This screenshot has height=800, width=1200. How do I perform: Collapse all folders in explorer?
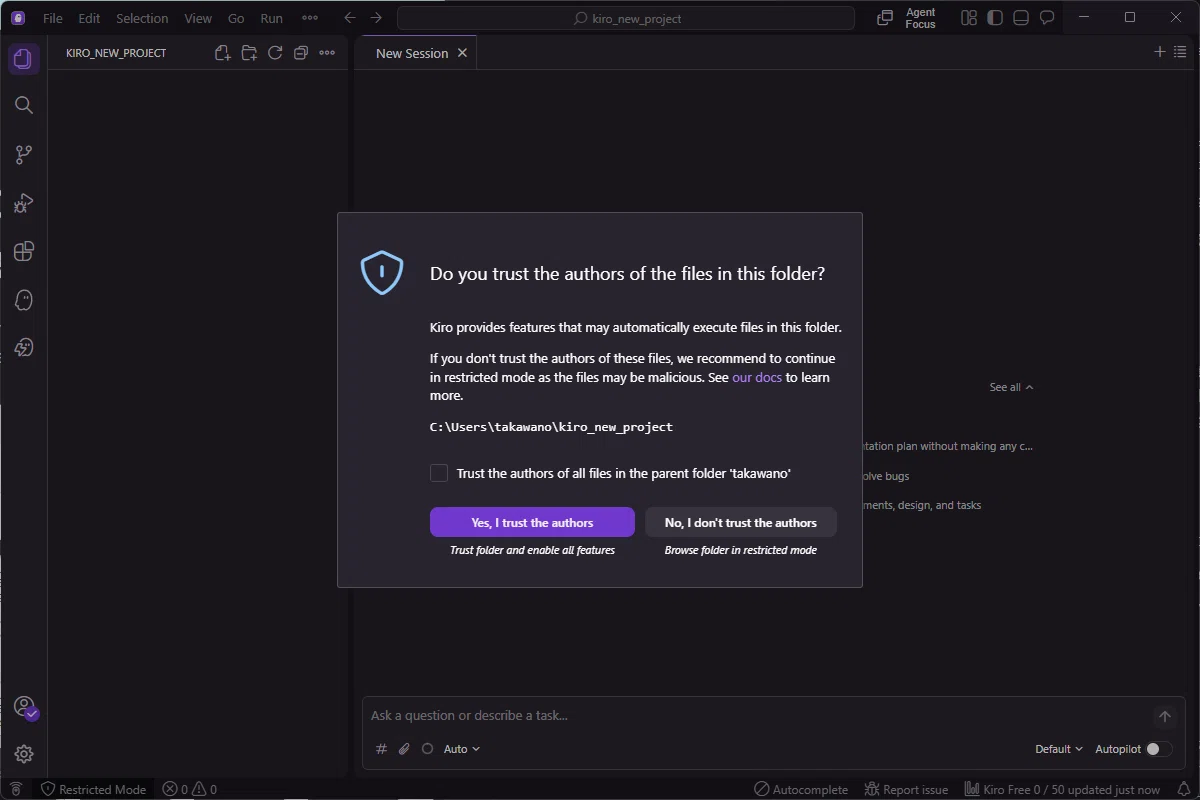tap(301, 53)
